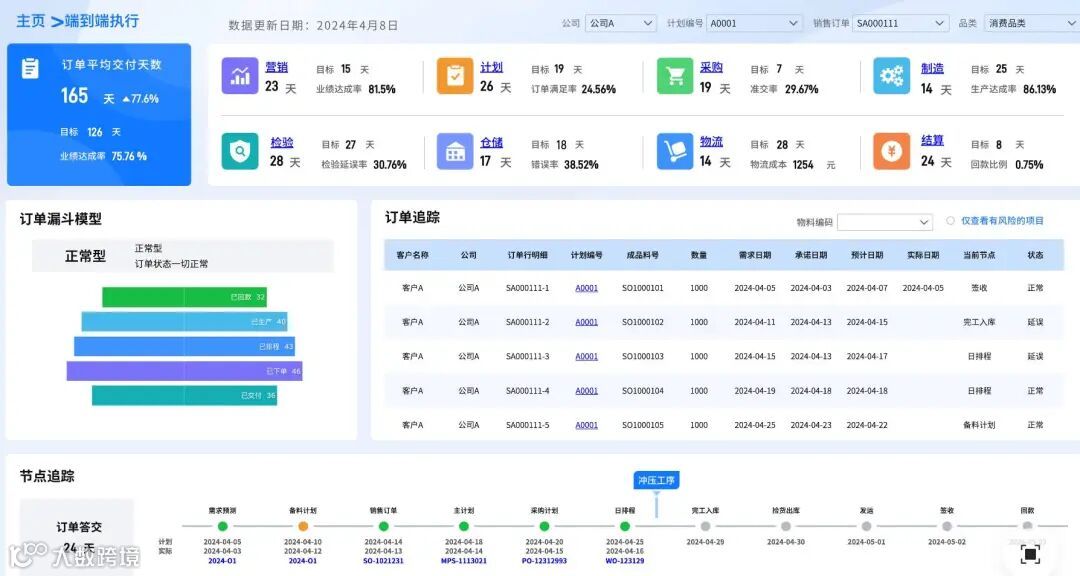Screen dimensions: 1080x576
Task: Open the 仓储 link
Action: coord(491,142)
